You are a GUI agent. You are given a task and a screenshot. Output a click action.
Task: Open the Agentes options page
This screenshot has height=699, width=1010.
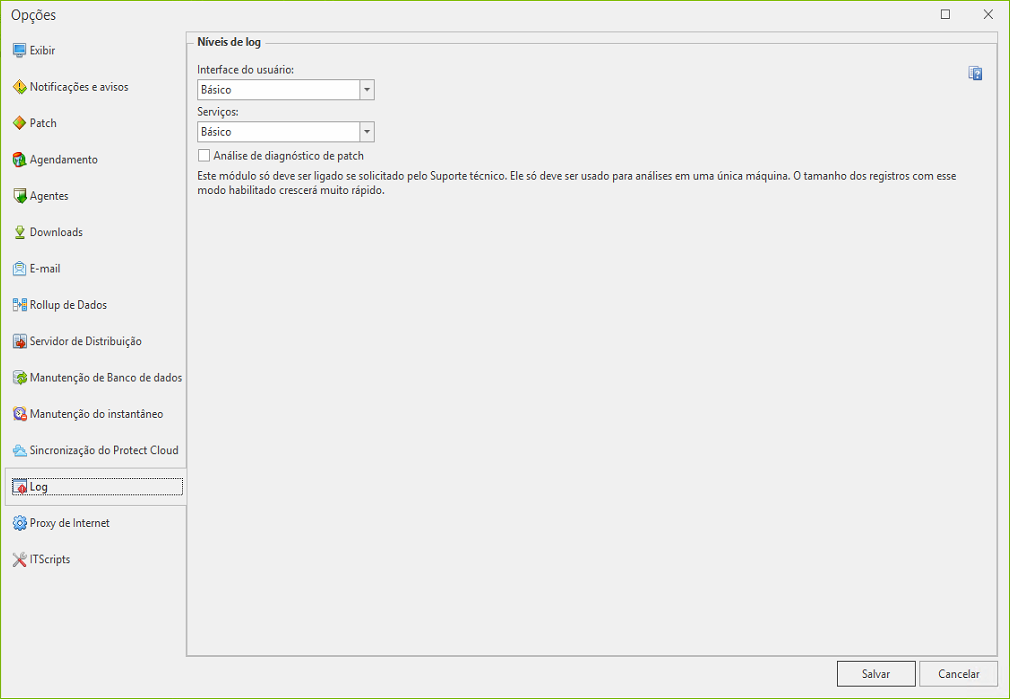49,196
